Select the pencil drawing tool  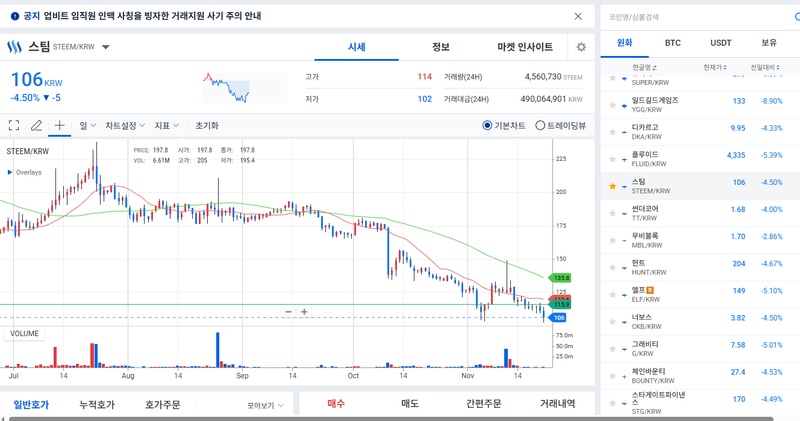[37, 126]
